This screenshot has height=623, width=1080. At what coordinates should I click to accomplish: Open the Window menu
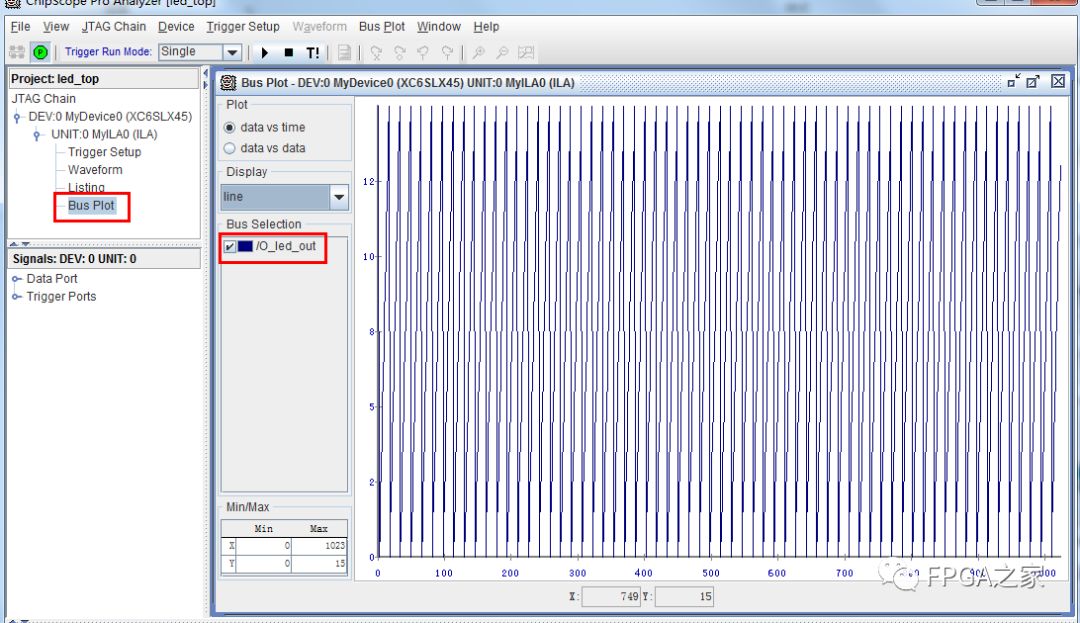tap(439, 27)
